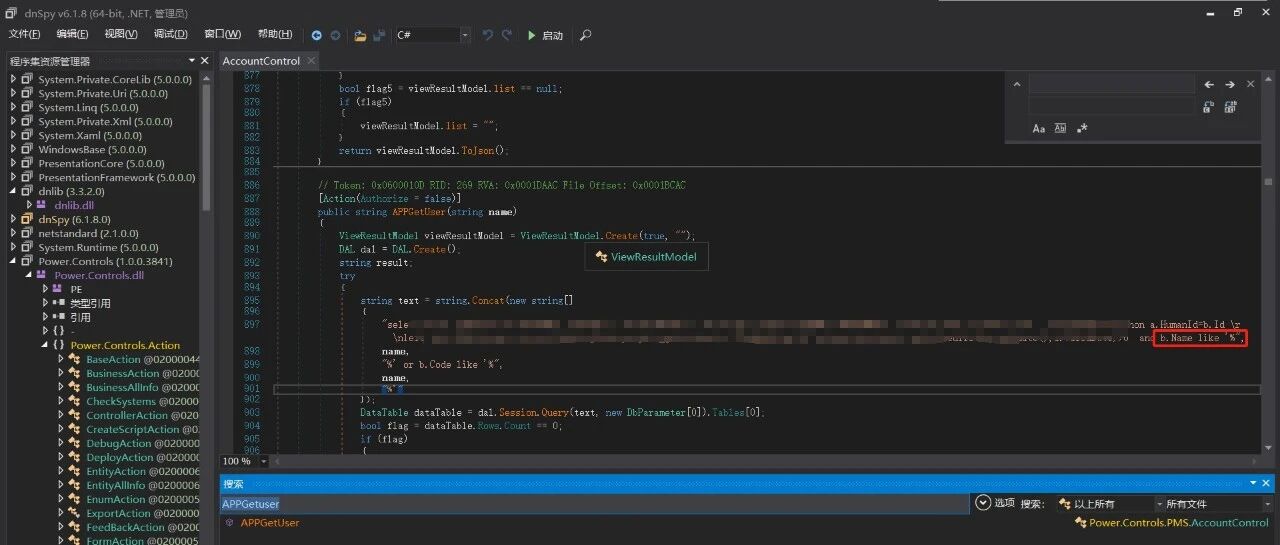
Task: Select APPGetUser search result entry
Action: pyautogui.click(x=269, y=523)
